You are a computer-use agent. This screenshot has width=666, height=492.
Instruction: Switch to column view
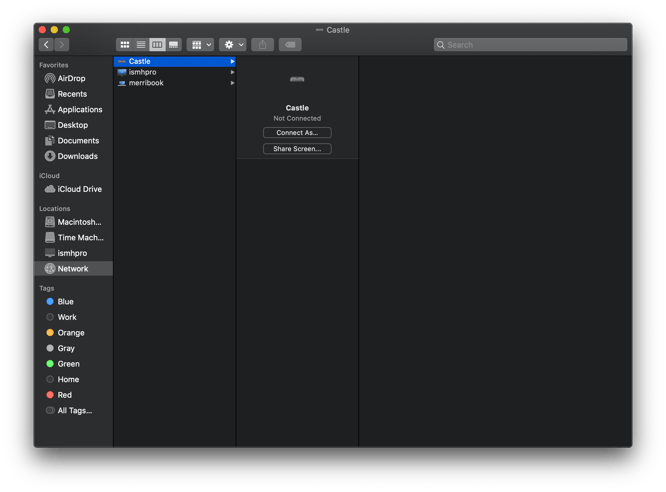pyautogui.click(x=157, y=45)
